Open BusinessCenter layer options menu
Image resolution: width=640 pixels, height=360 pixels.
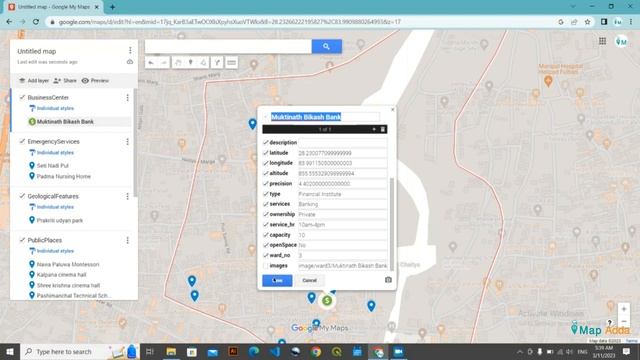pyautogui.click(x=127, y=98)
